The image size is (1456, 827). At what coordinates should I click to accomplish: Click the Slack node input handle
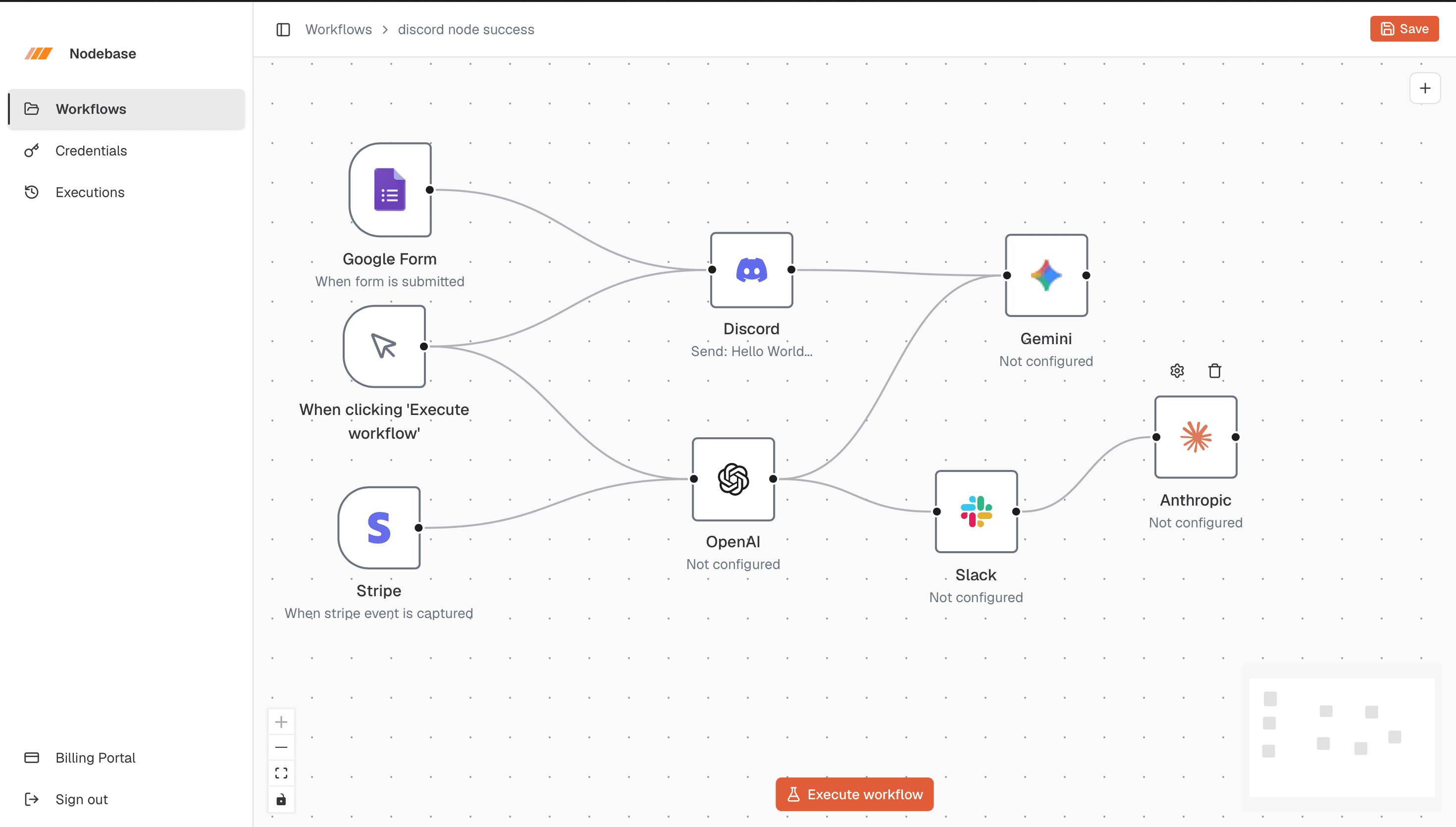click(937, 512)
